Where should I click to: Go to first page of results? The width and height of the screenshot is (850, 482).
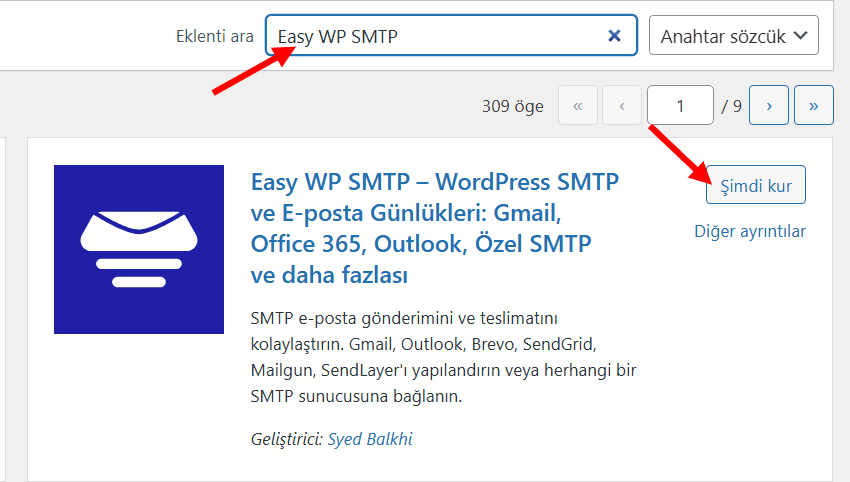click(x=578, y=105)
